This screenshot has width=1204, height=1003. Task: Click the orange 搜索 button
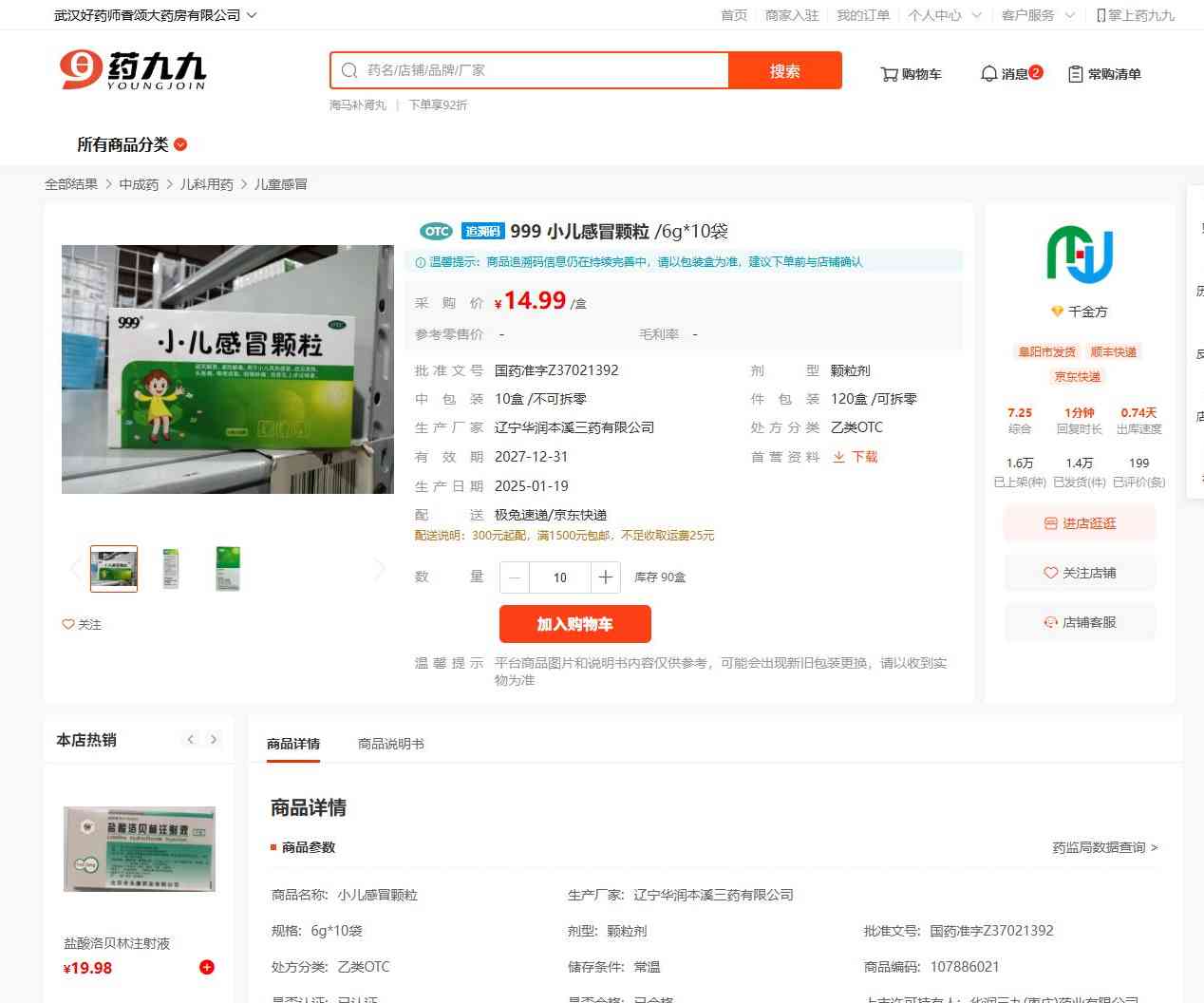tap(784, 71)
